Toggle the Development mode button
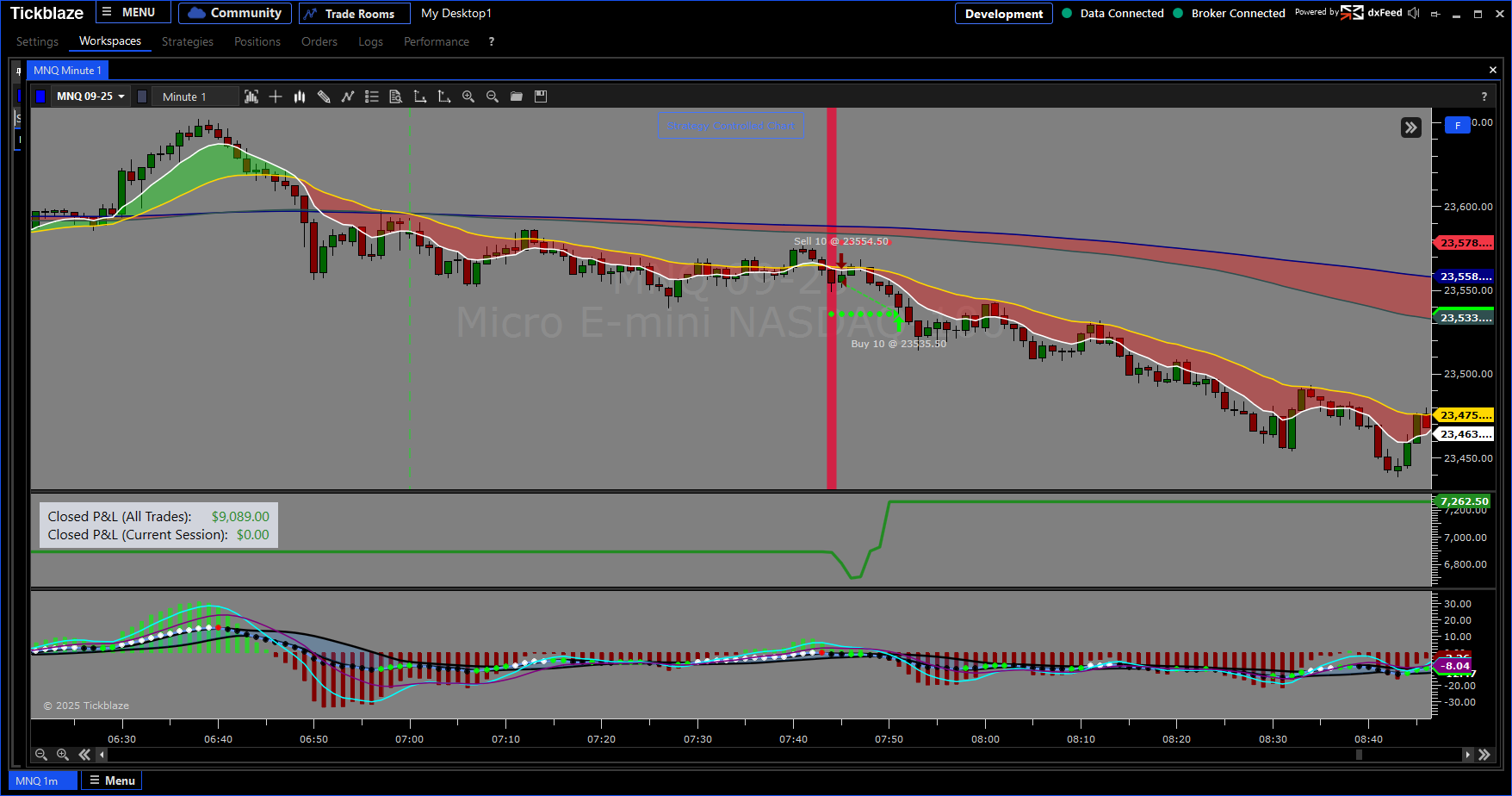 click(x=1003, y=14)
